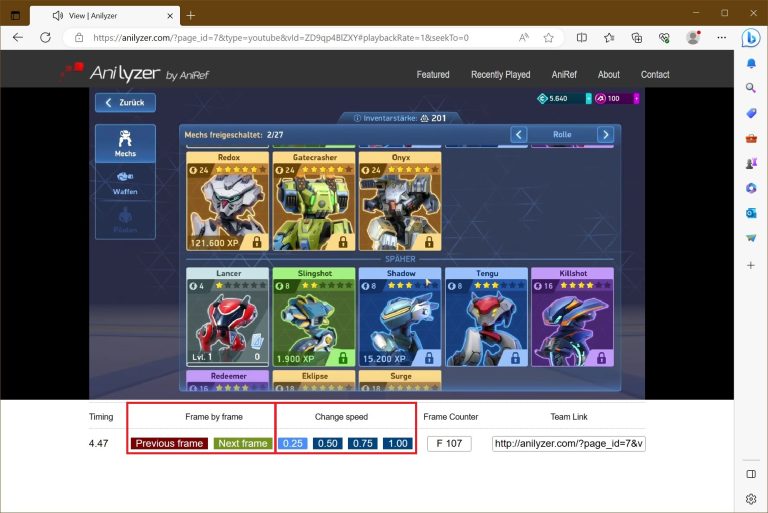Click right arrow next to Rolle
Viewport: 768px width, 513px height.
605,134
